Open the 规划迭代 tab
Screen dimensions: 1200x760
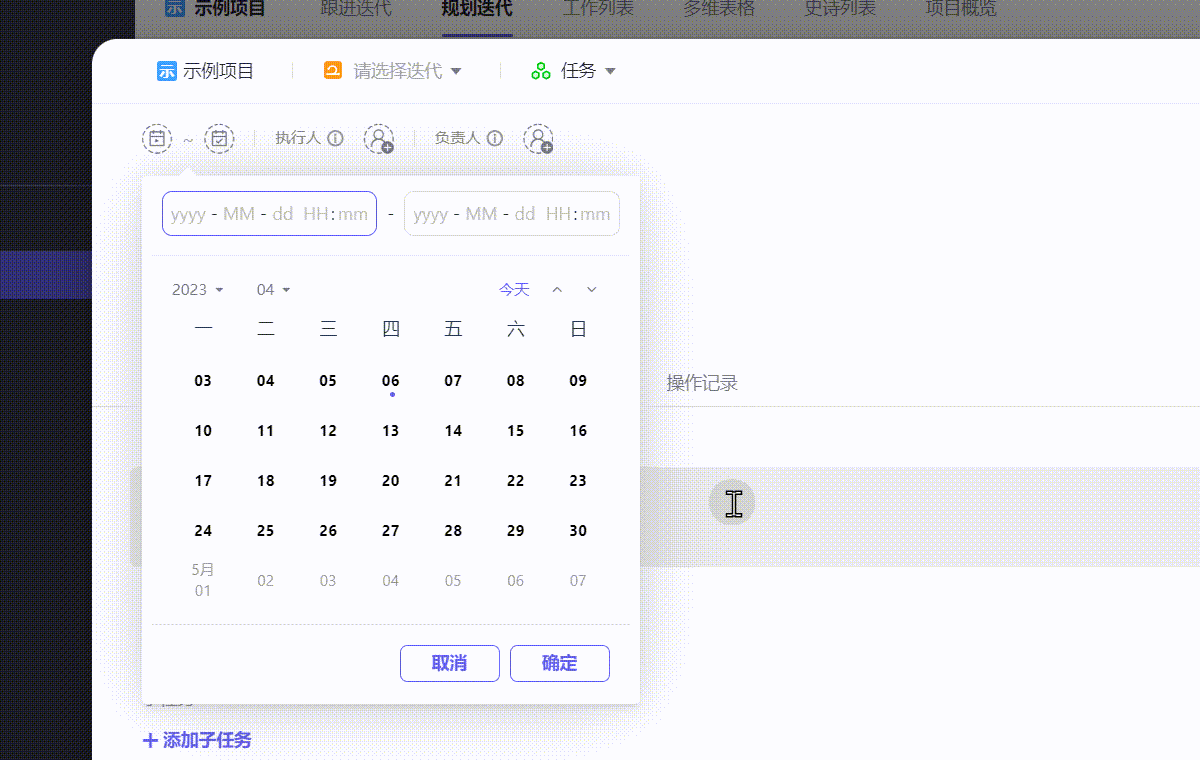pos(477,10)
